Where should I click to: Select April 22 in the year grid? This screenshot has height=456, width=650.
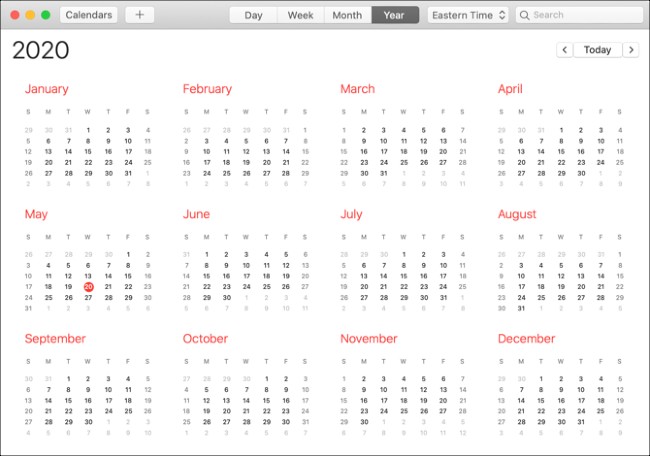561,163
